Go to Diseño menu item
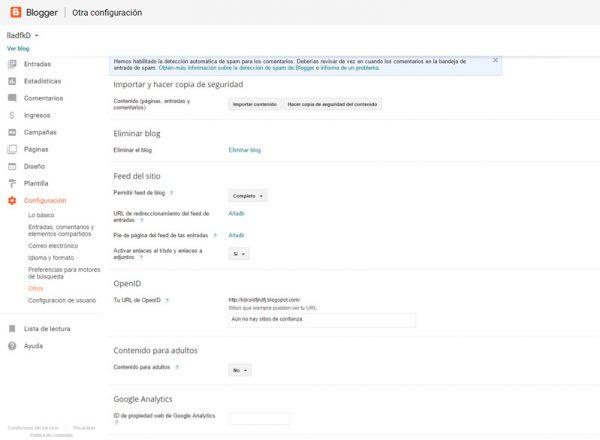 click(34, 166)
